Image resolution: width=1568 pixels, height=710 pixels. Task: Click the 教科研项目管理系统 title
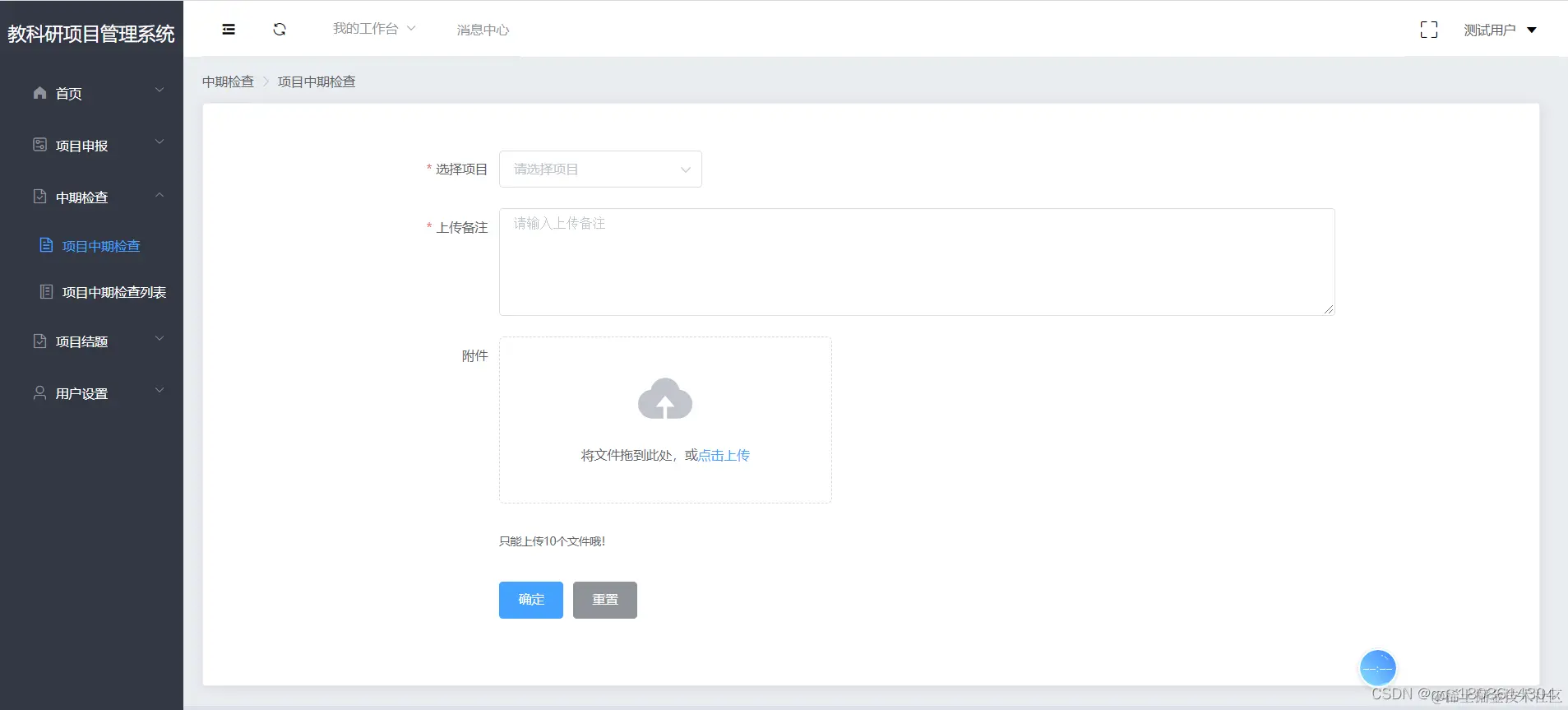[91, 34]
